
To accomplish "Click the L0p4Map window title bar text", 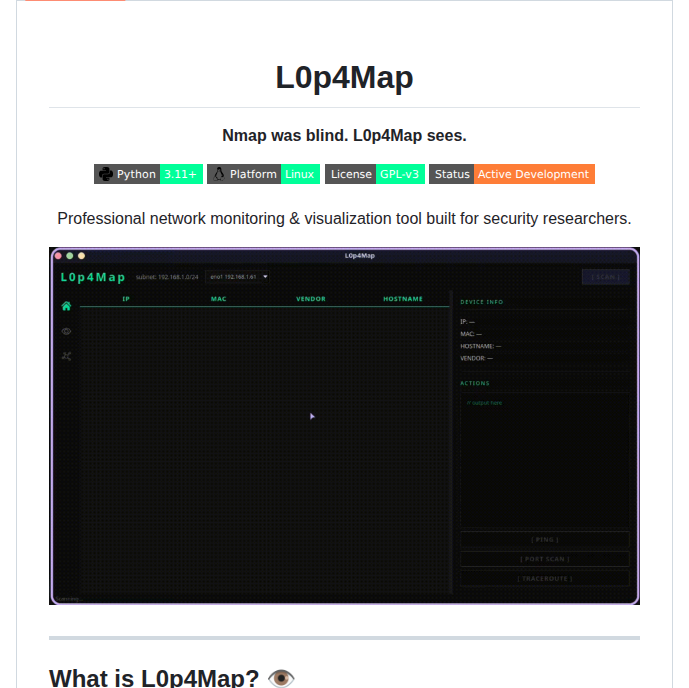I will click(x=359, y=256).
